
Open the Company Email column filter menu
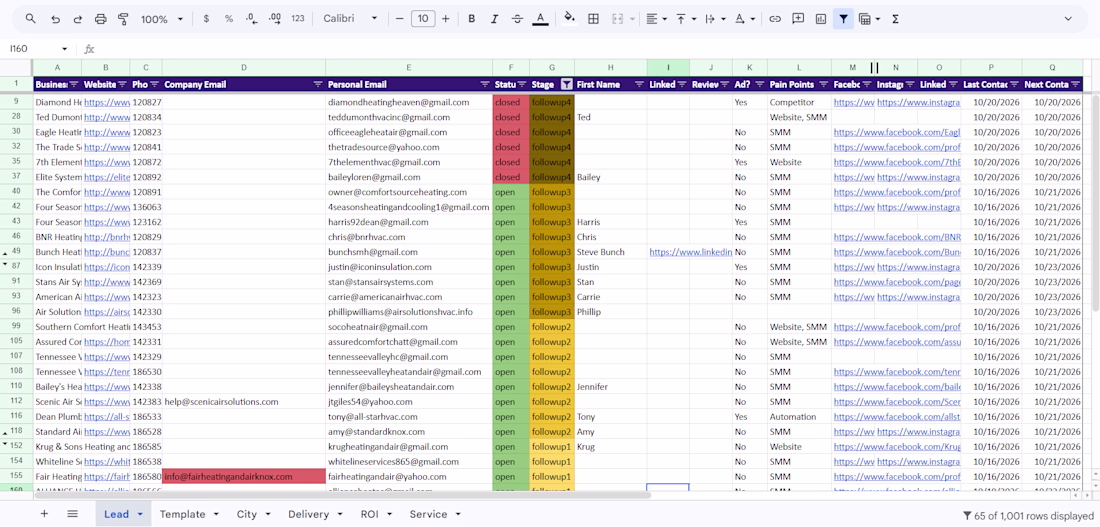click(318, 84)
